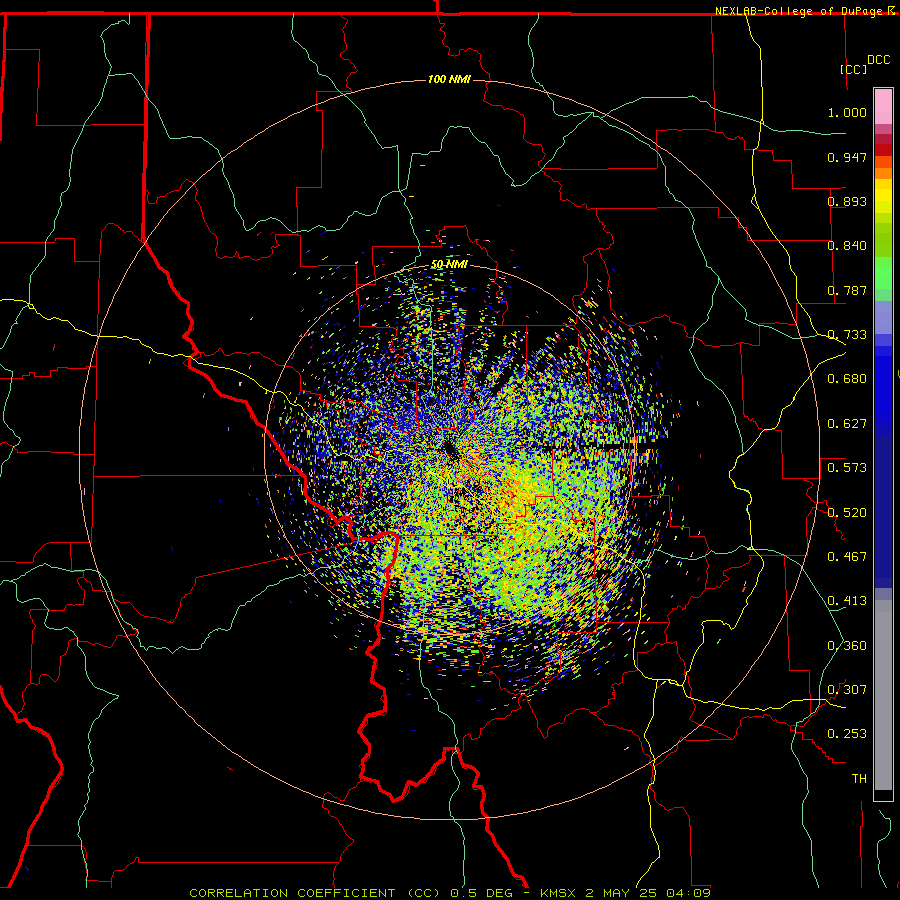The image size is (900, 900).
Task: Pick the red swatch on the color scale
Action: [x=883, y=149]
